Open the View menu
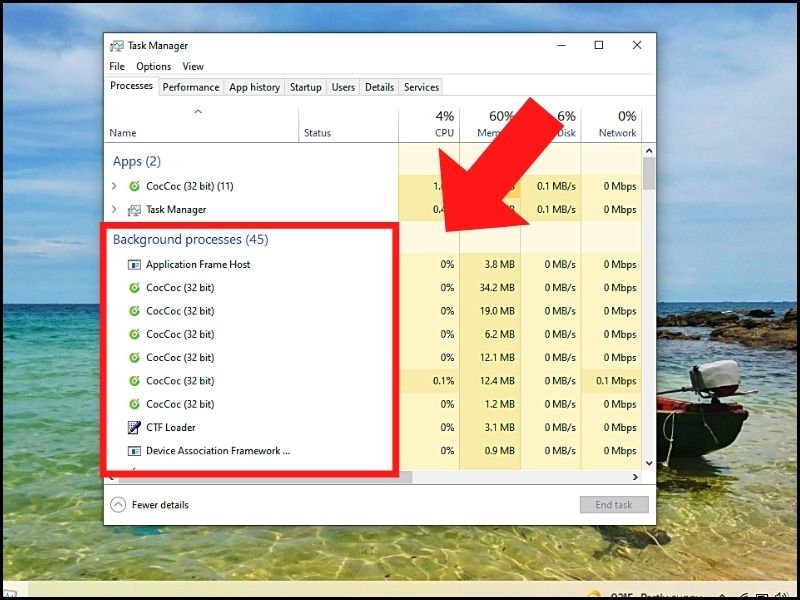 (x=193, y=66)
